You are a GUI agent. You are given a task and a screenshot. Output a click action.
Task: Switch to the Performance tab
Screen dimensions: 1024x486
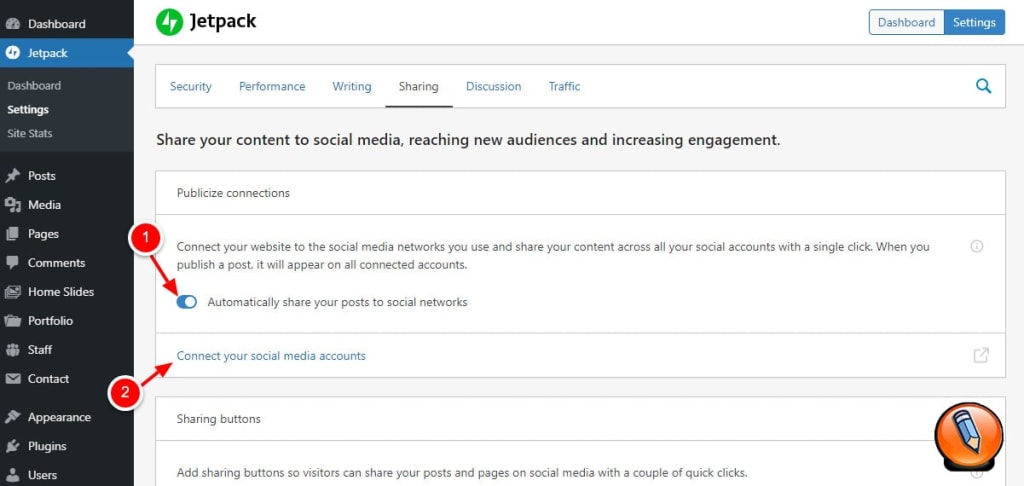[x=272, y=86]
